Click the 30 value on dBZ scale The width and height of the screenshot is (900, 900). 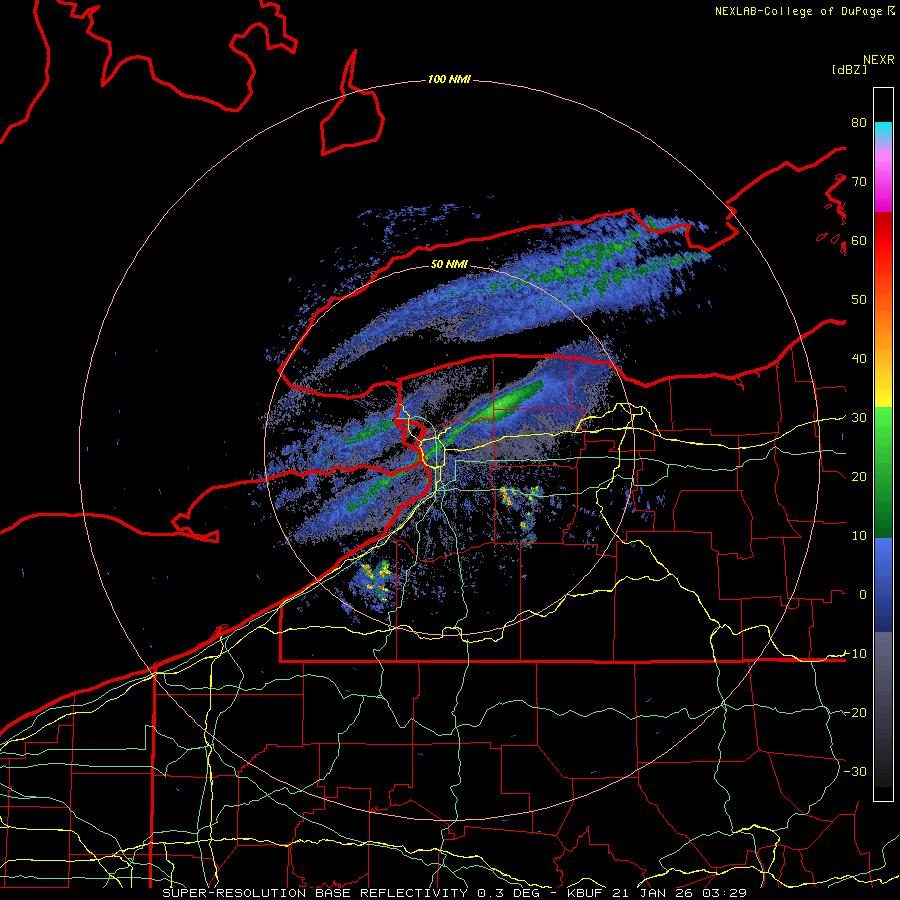pyautogui.click(x=859, y=418)
